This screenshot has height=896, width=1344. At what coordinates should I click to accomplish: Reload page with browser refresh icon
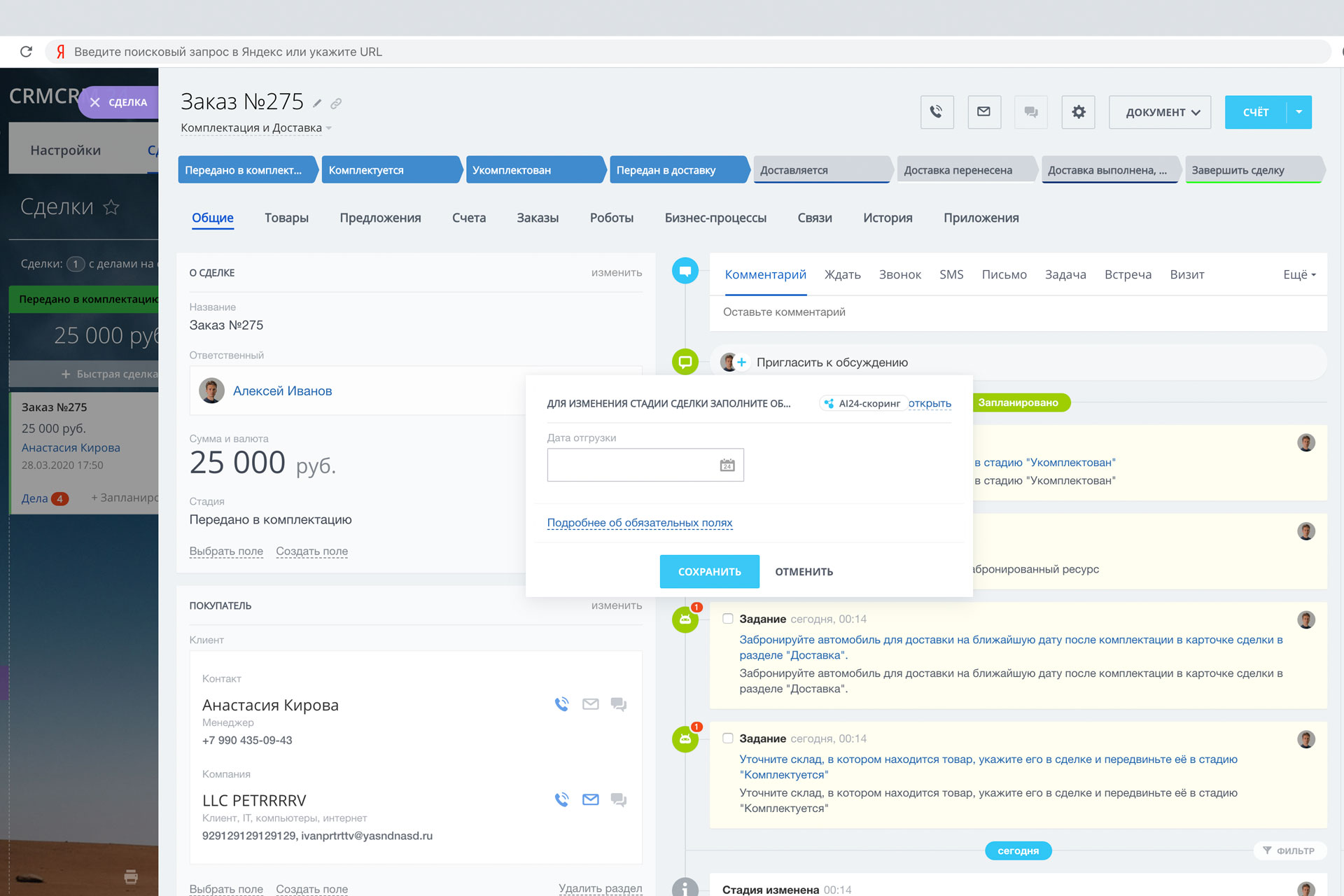pos(27,52)
